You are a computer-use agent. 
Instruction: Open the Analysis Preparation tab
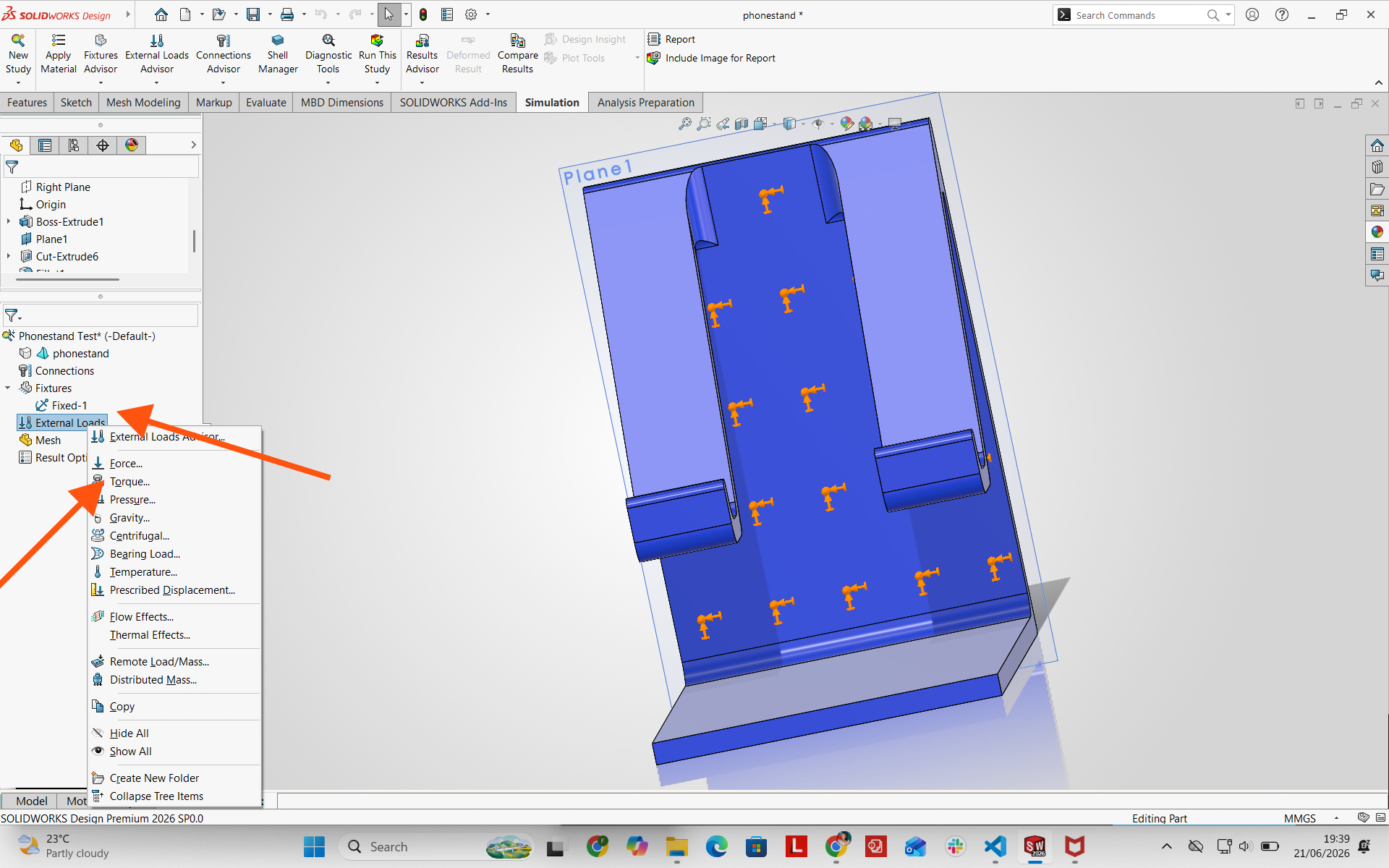click(x=645, y=102)
